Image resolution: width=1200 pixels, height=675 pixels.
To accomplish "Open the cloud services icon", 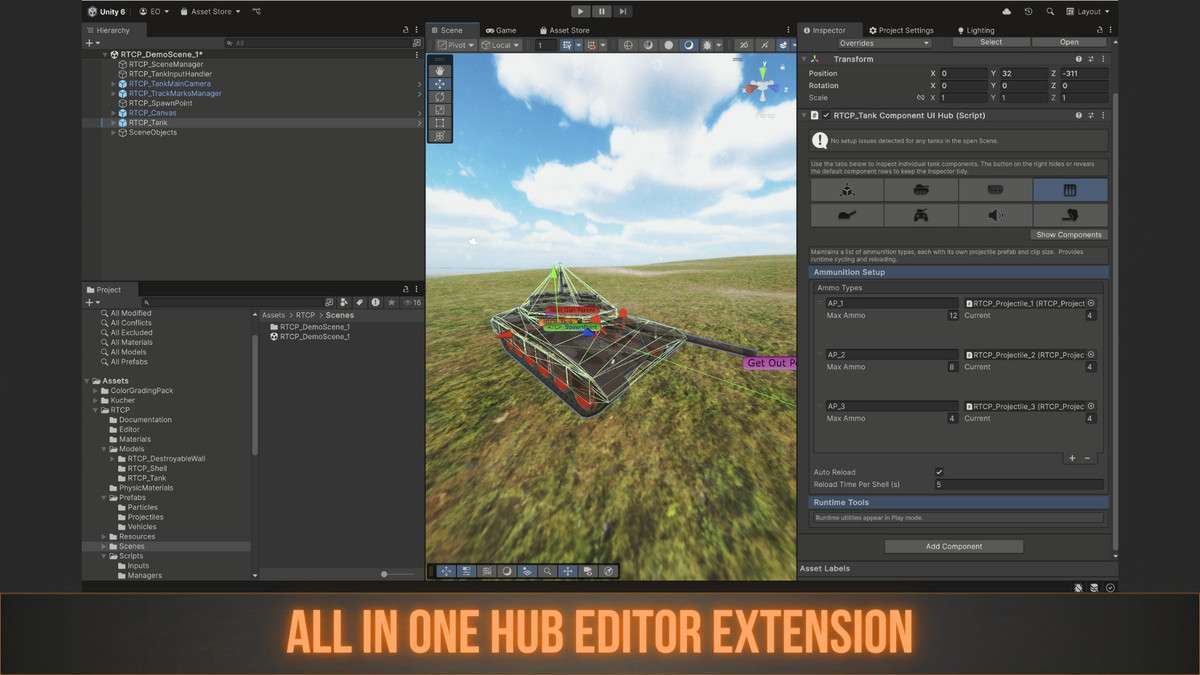I will tap(1006, 11).
